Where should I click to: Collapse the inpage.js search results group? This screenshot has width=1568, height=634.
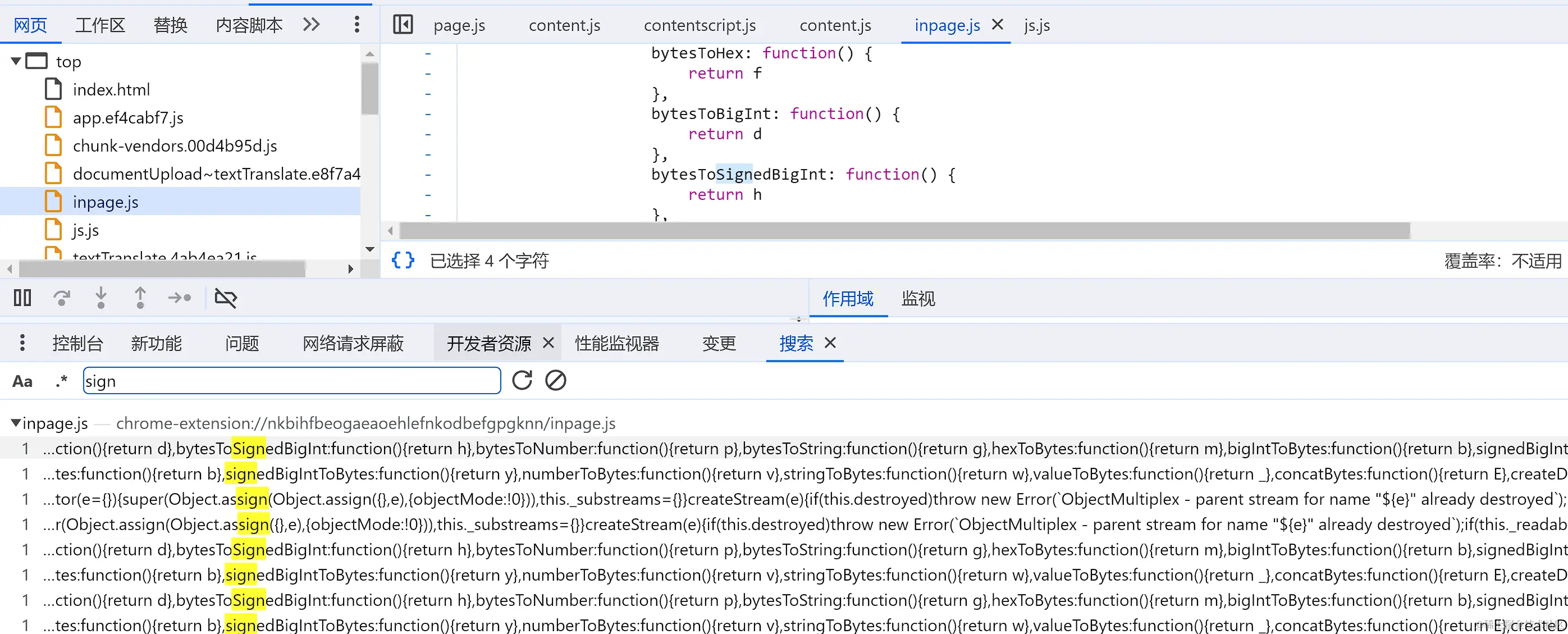coord(15,423)
